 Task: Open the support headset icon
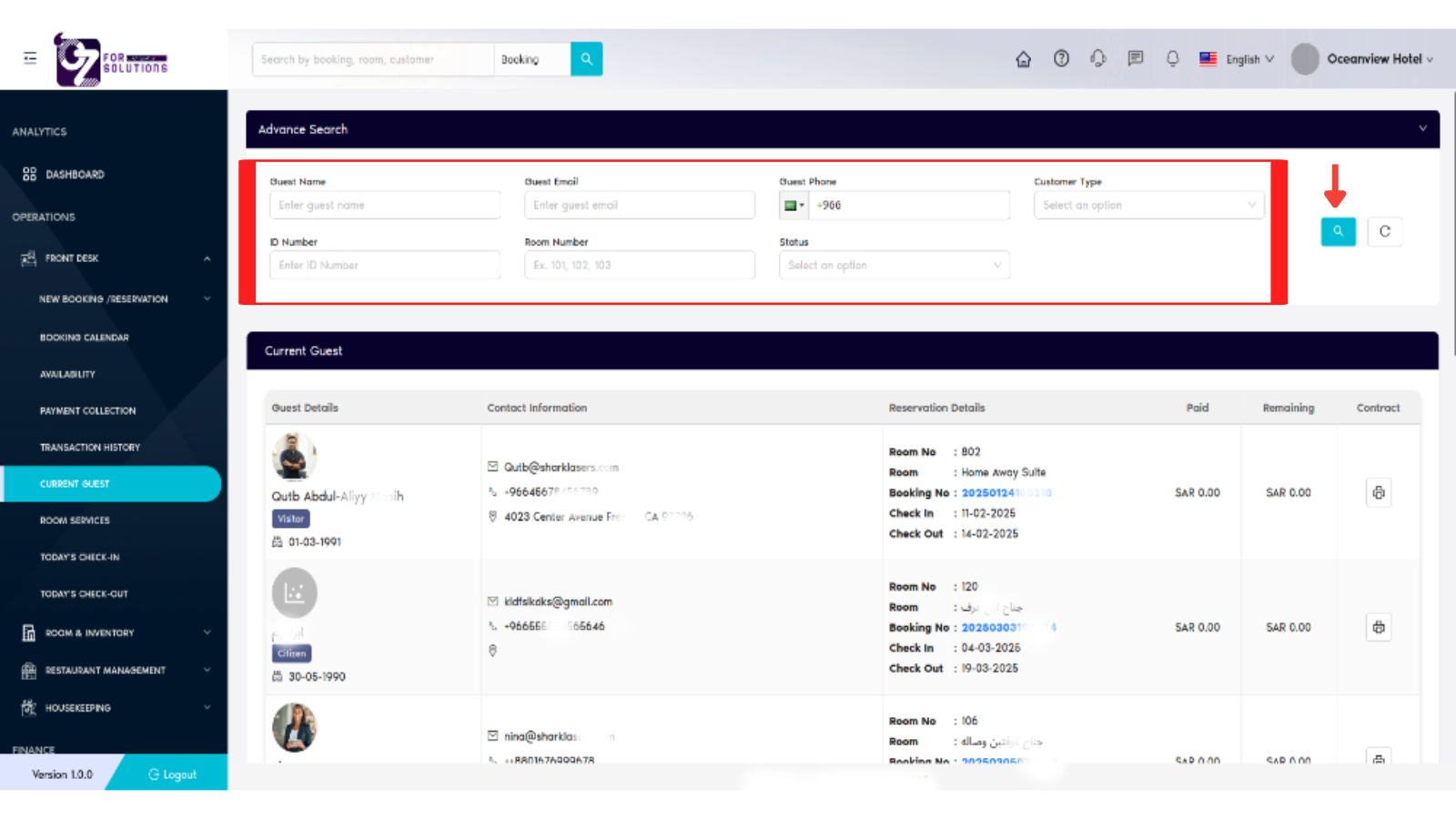1098,58
